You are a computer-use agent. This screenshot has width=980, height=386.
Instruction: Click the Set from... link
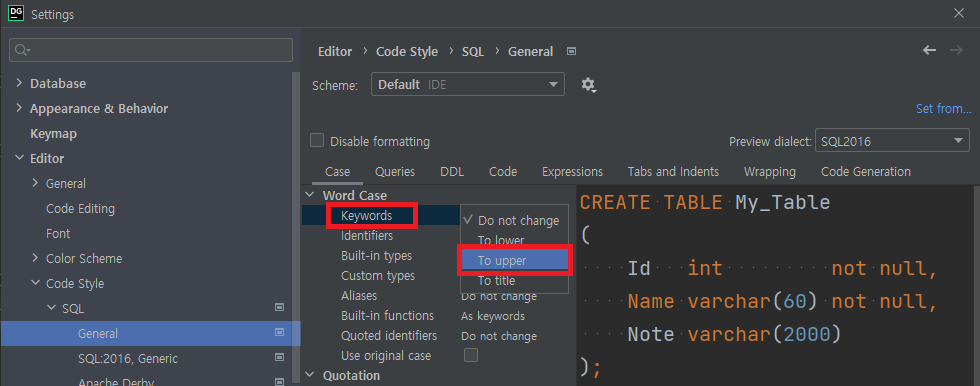(x=943, y=109)
